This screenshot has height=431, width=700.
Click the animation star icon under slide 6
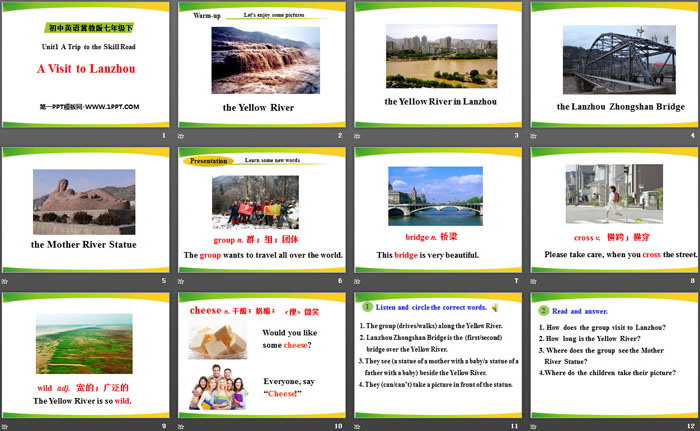pyautogui.click(x=181, y=281)
